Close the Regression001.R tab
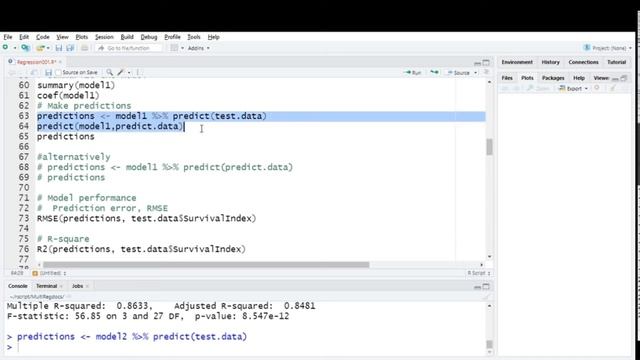 (60, 62)
